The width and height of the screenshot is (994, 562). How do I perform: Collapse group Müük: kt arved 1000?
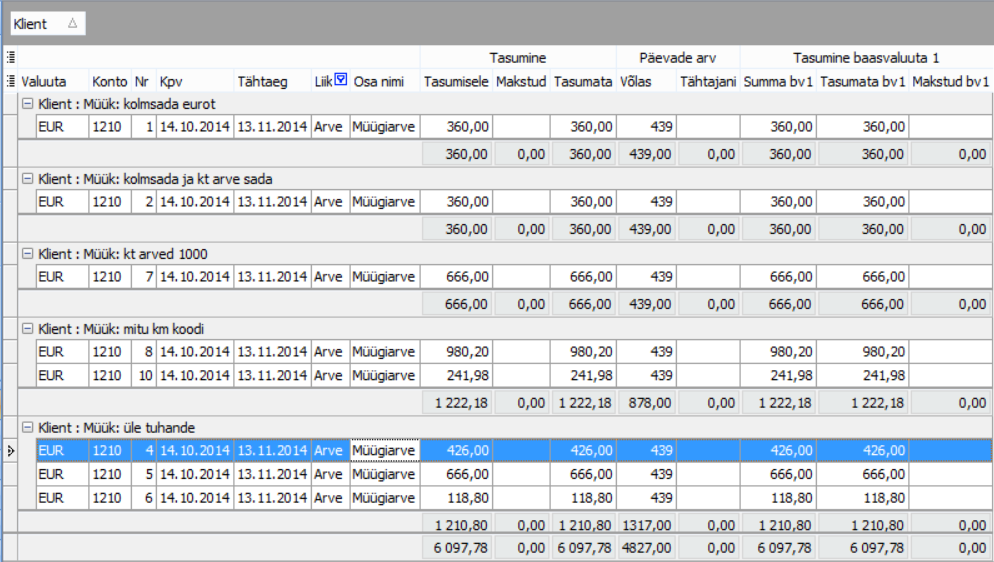coord(27,253)
